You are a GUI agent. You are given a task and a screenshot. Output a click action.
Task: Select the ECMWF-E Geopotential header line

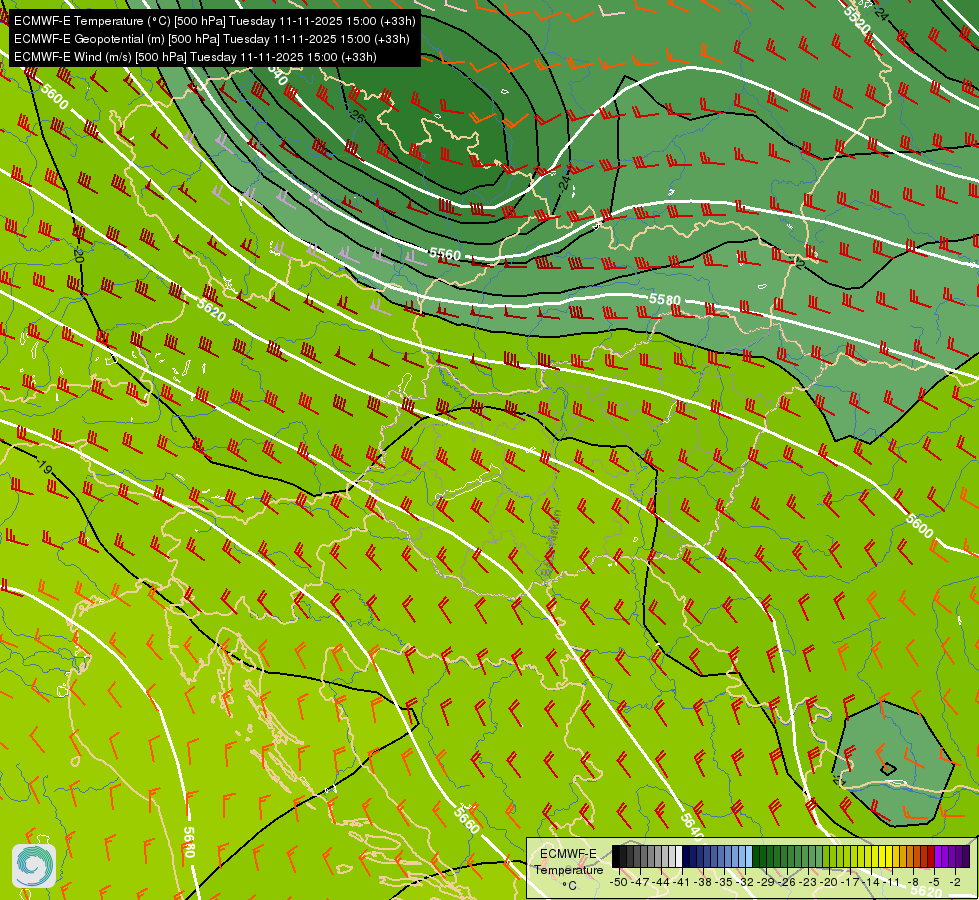tap(212, 39)
